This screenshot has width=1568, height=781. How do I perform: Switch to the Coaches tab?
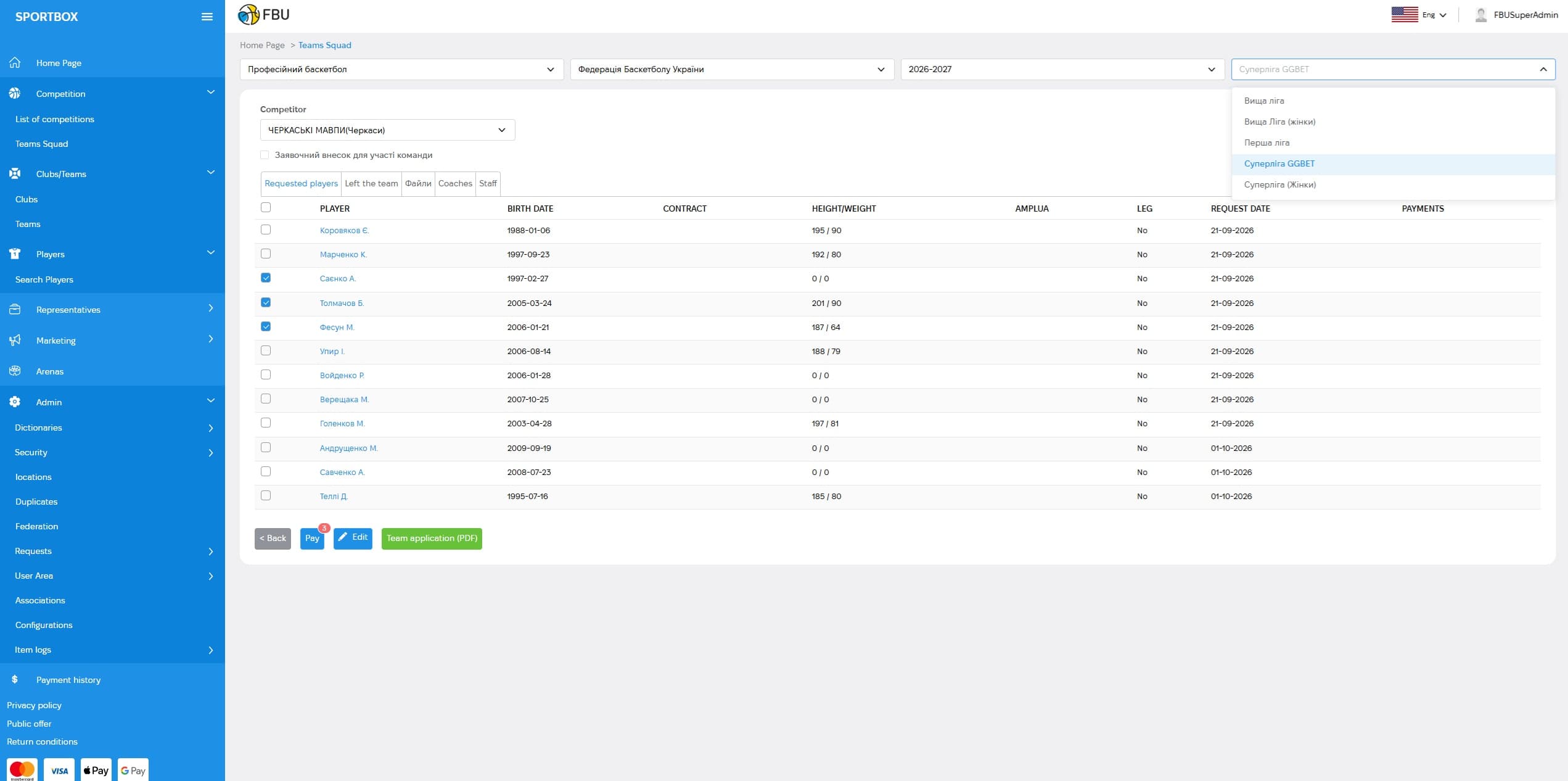[x=455, y=183]
